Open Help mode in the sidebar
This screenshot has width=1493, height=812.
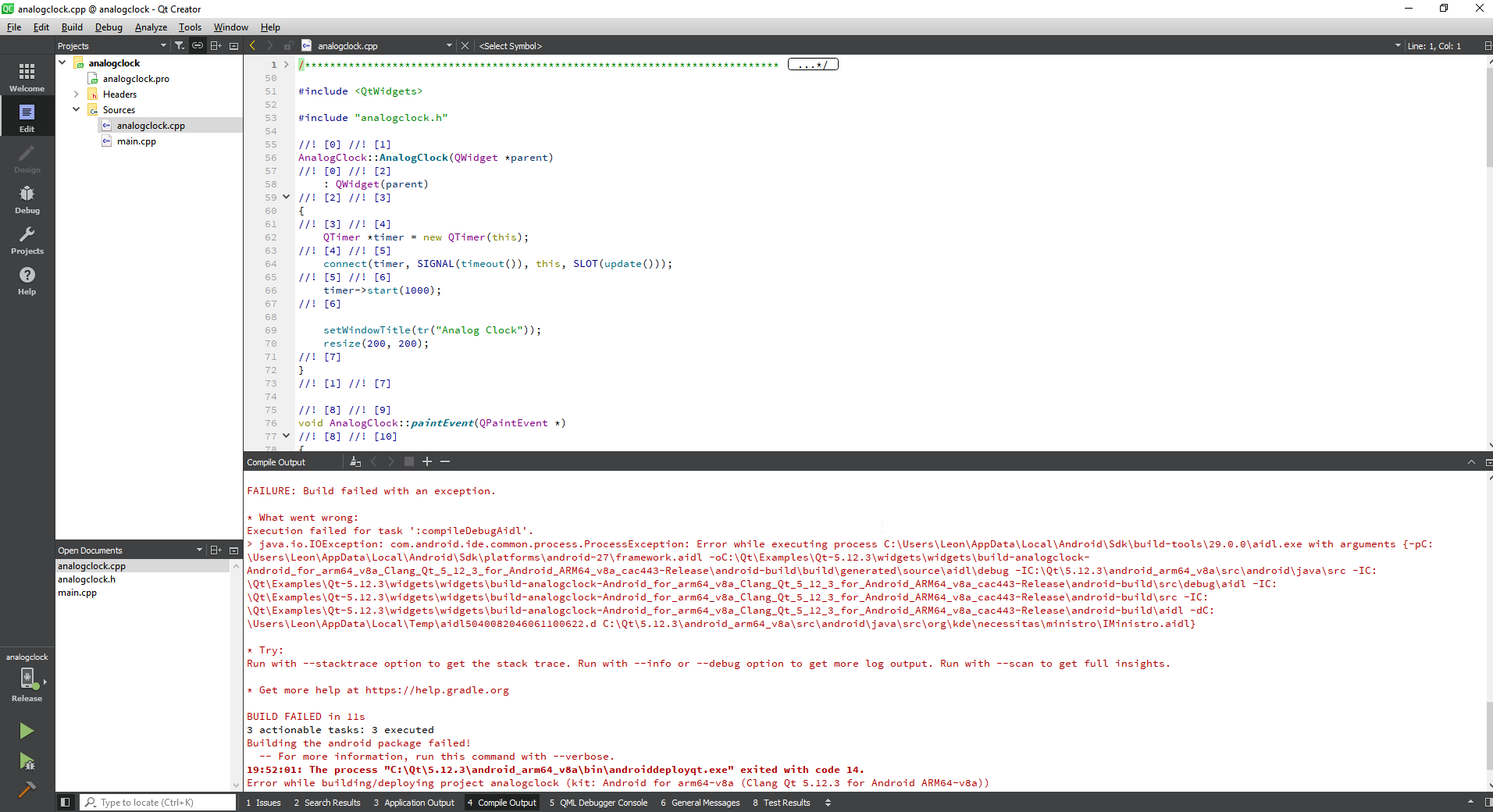coord(27,280)
